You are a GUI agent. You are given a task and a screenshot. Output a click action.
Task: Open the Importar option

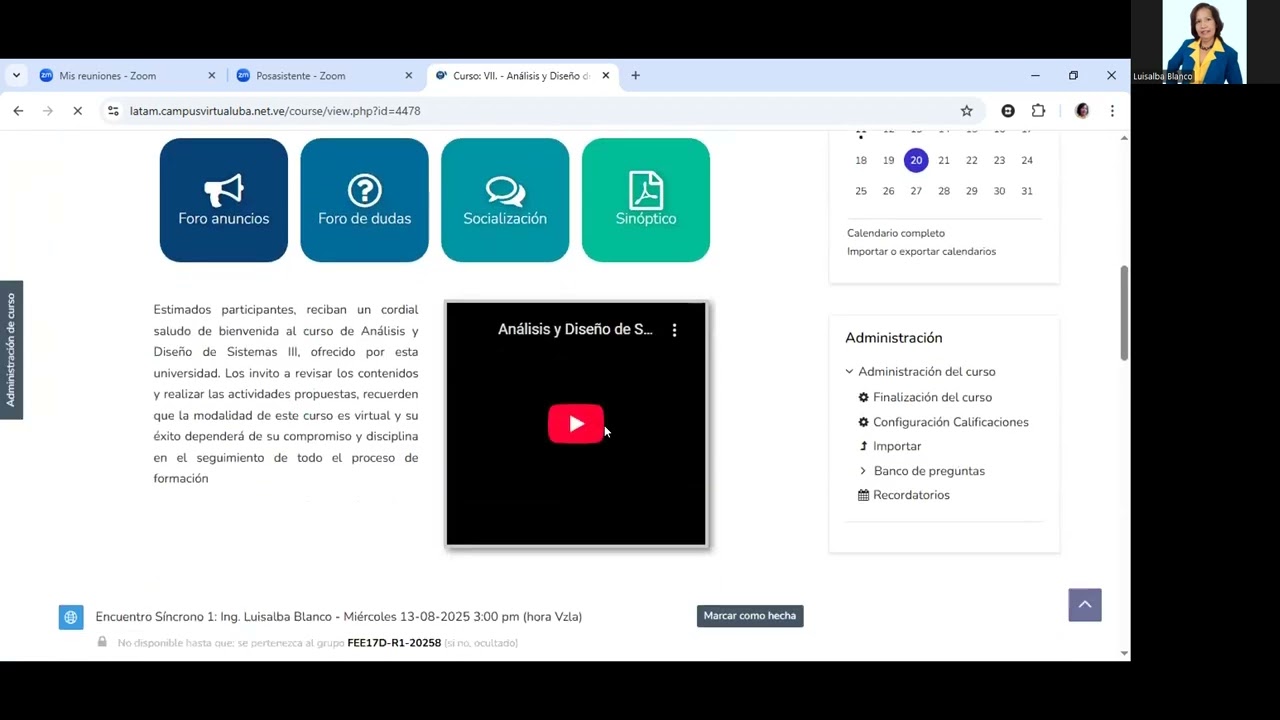point(896,447)
